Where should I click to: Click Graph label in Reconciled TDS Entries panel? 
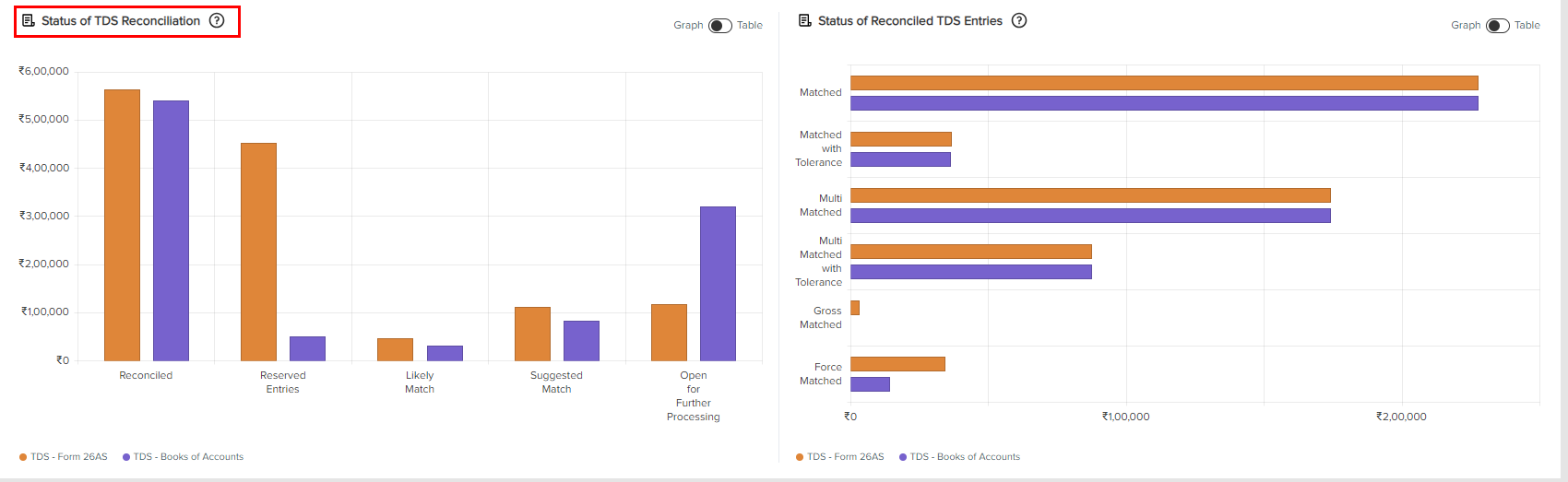pyautogui.click(x=1466, y=25)
